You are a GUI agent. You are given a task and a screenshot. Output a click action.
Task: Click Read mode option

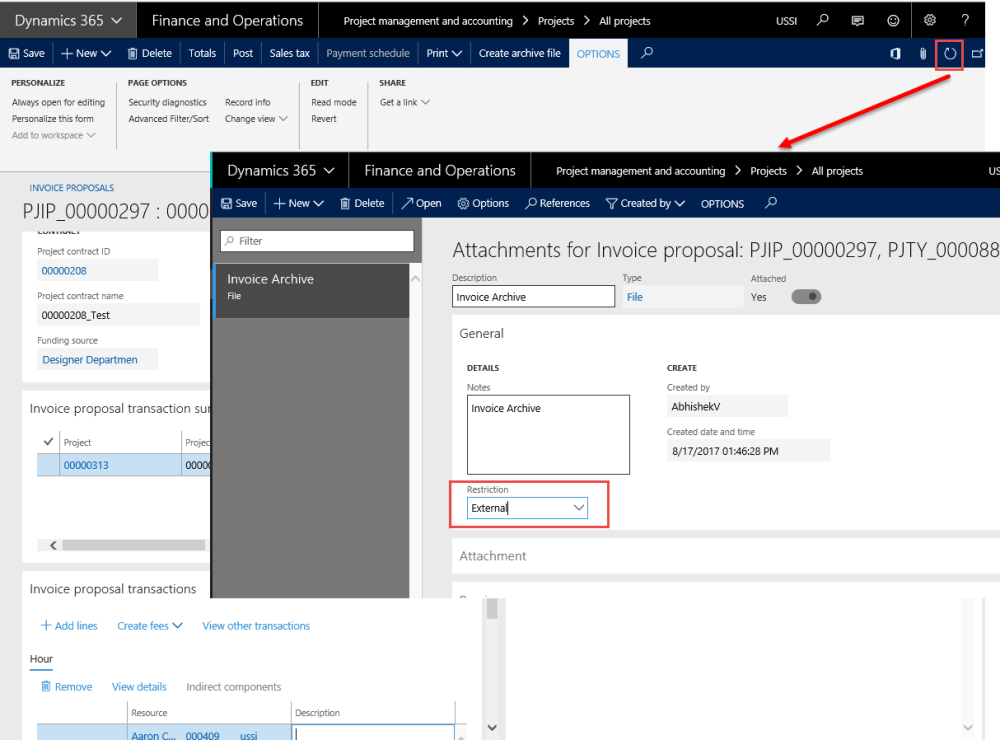pos(334,102)
